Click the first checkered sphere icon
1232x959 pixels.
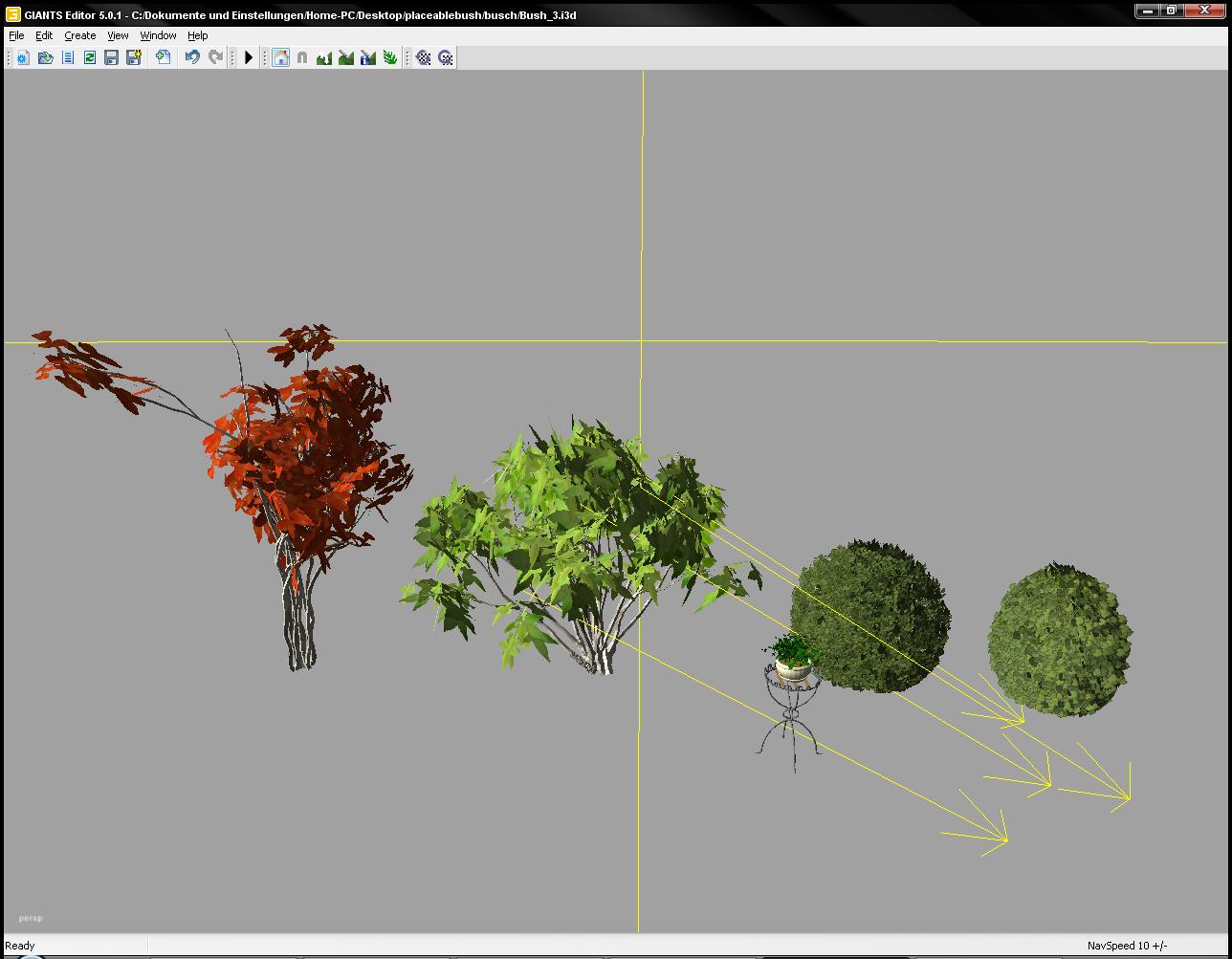click(x=424, y=57)
